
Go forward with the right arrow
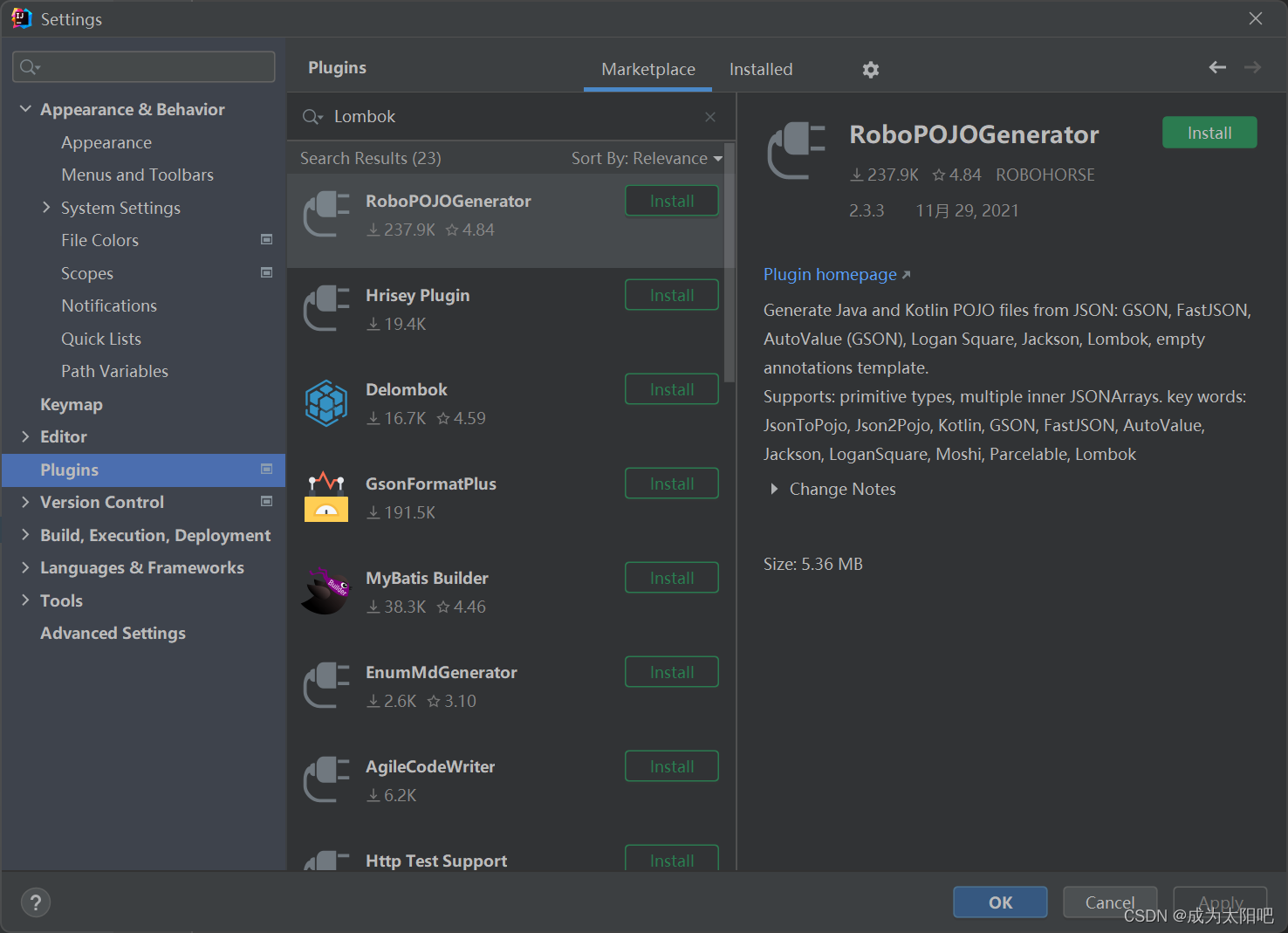[1252, 67]
